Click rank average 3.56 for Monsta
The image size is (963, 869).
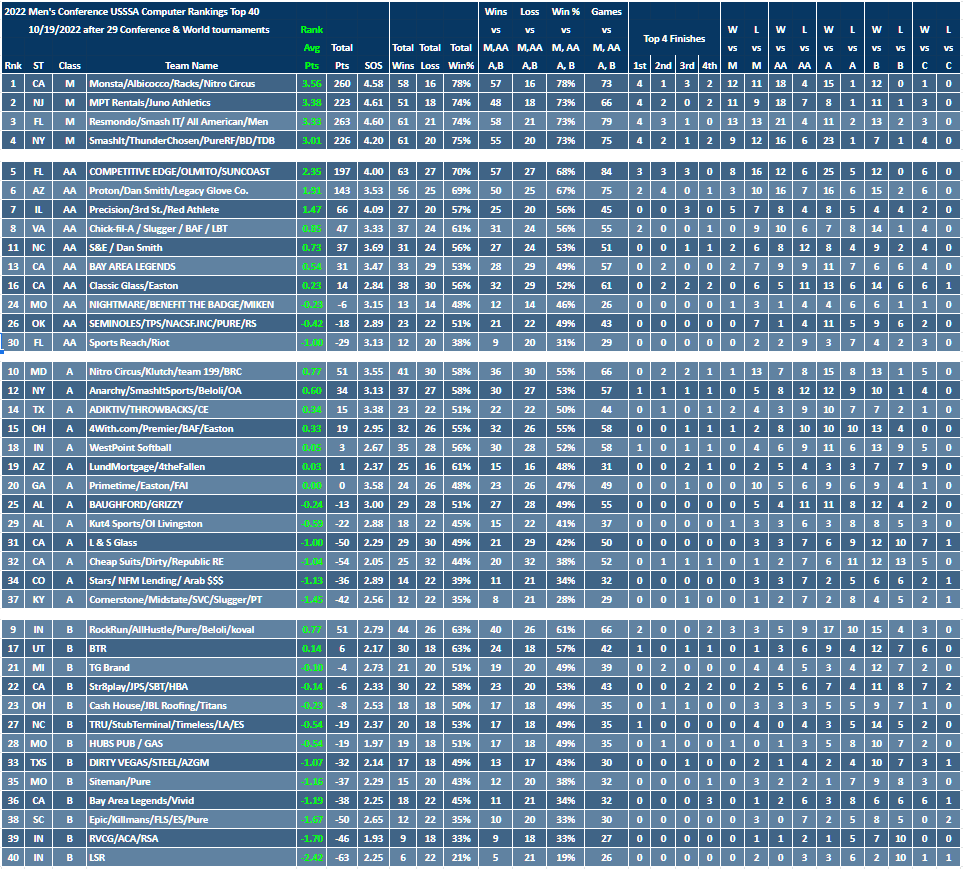pos(312,84)
